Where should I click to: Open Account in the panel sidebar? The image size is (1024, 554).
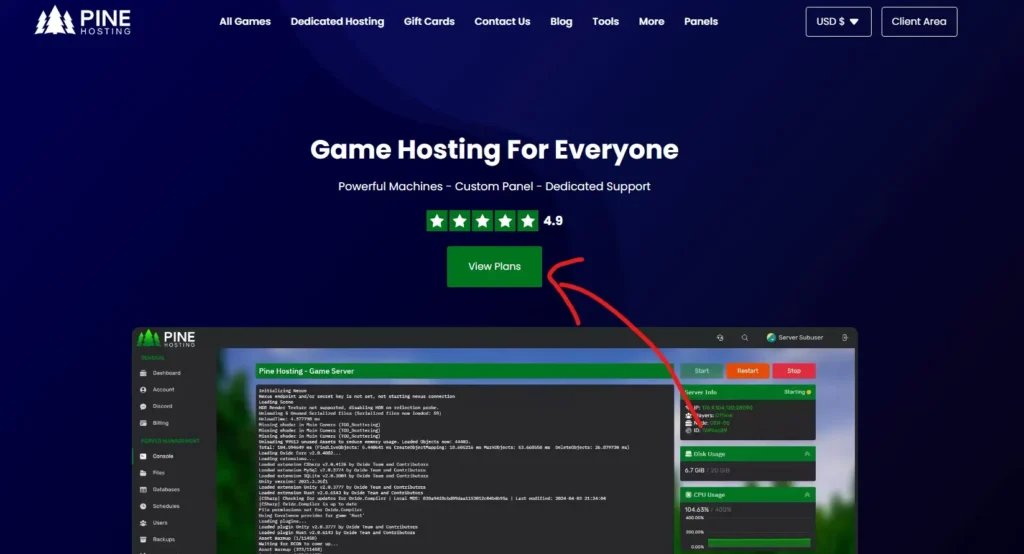pos(157,389)
